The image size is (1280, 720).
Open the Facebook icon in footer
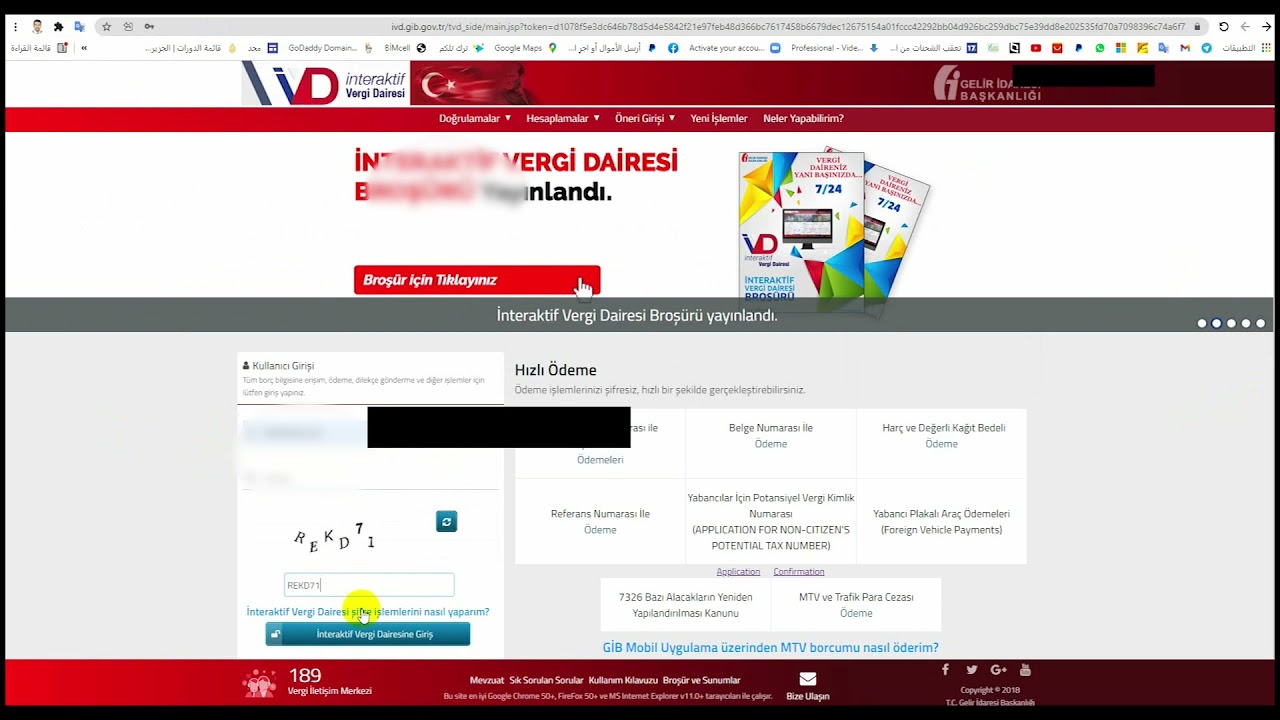tap(945, 670)
